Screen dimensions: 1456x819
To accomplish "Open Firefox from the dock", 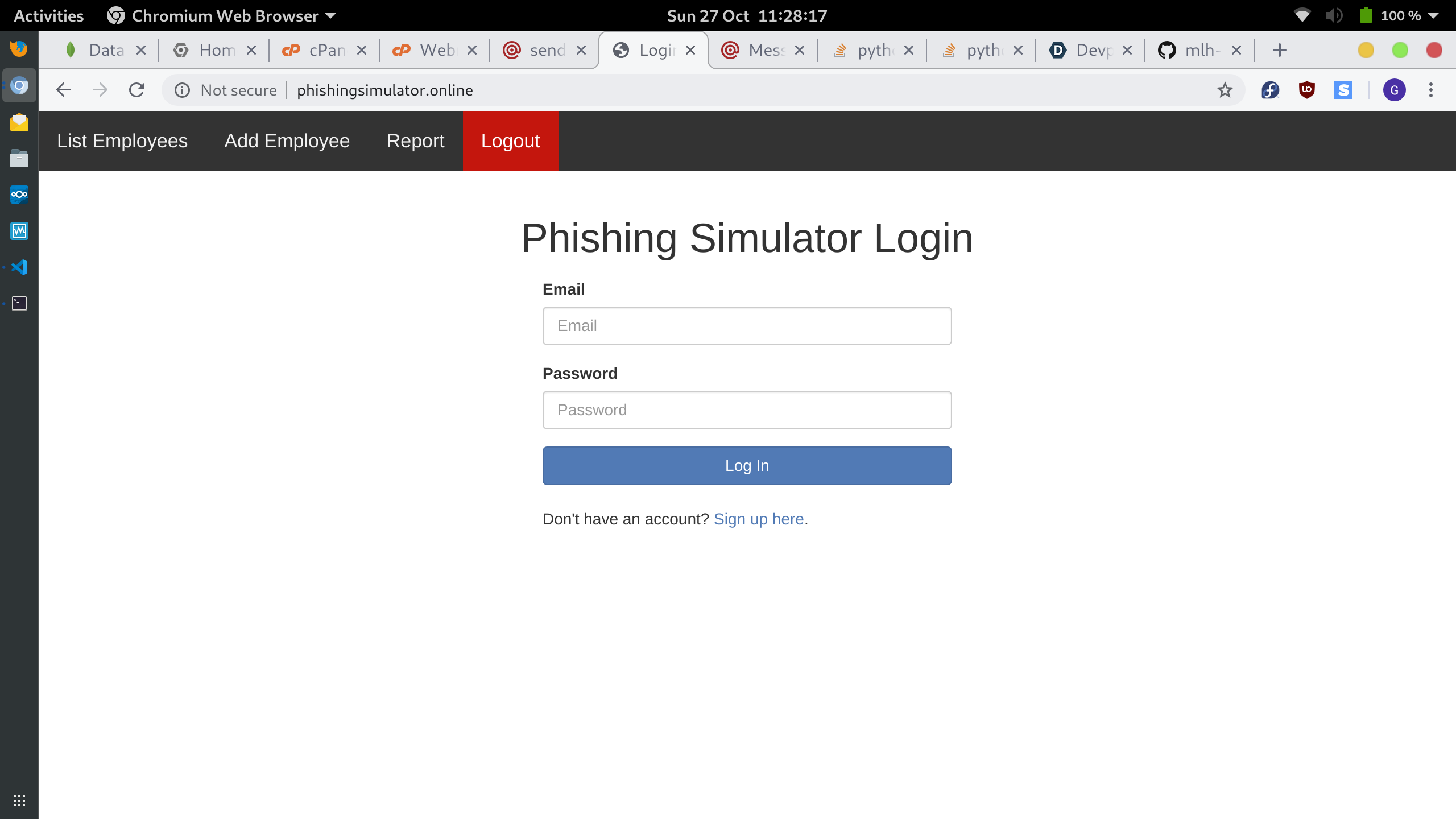I will pos(19,49).
